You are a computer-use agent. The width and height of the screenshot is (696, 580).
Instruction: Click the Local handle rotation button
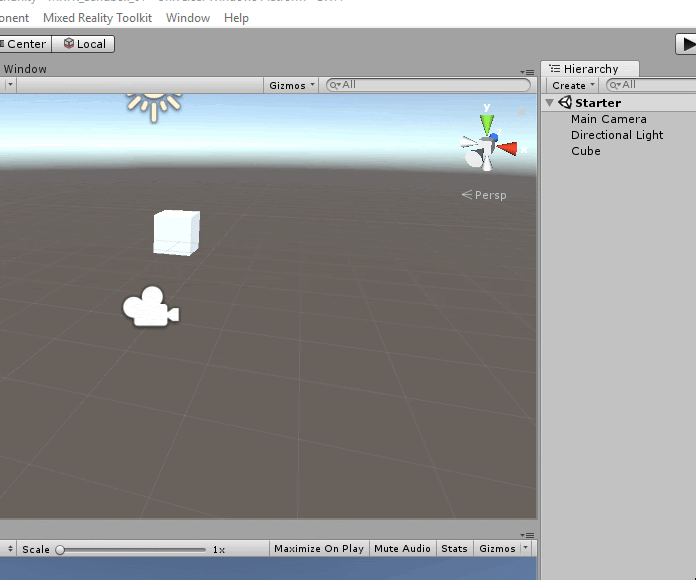(84, 44)
